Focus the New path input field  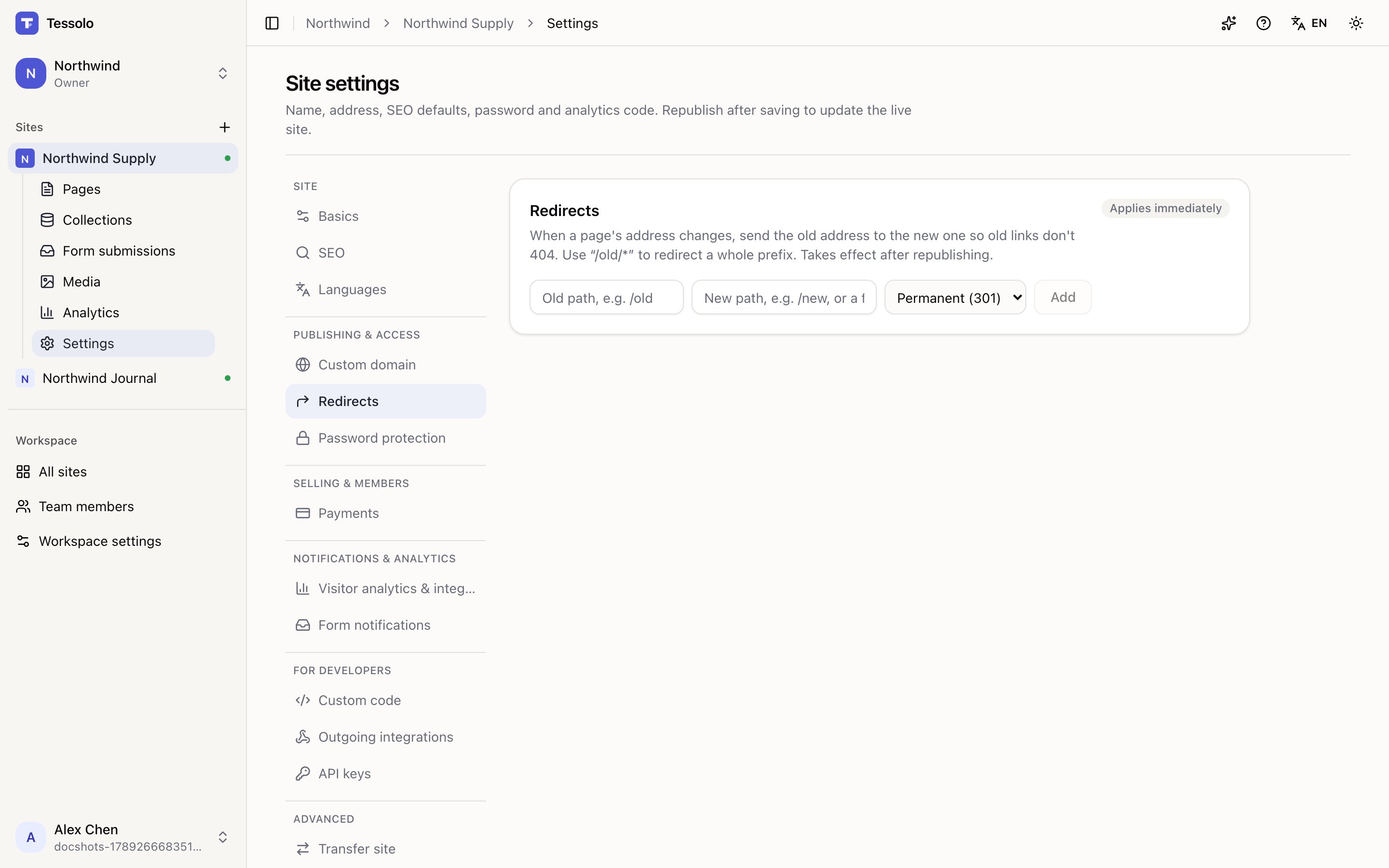[x=784, y=298]
